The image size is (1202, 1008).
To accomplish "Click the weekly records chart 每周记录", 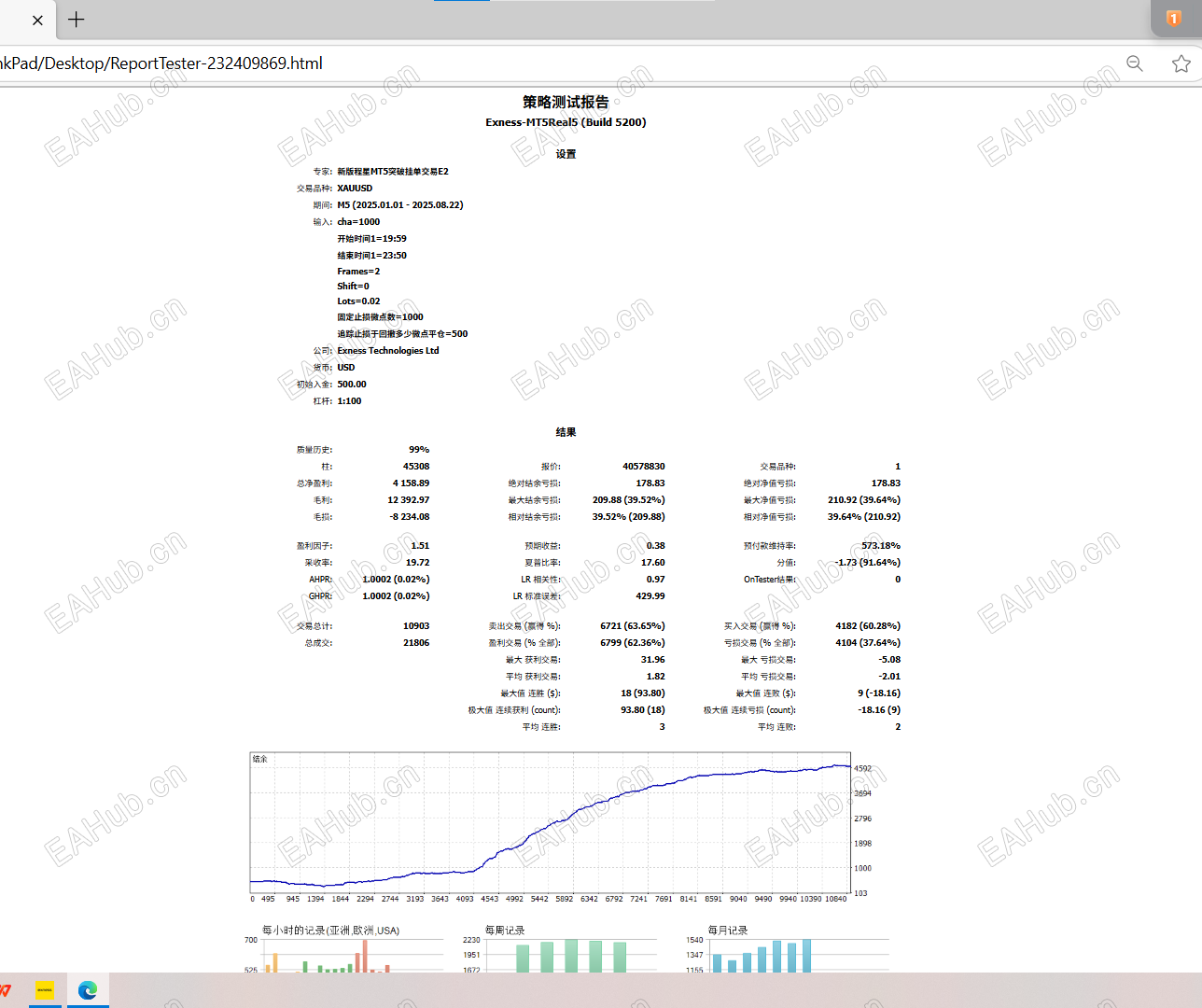I will (558, 948).
